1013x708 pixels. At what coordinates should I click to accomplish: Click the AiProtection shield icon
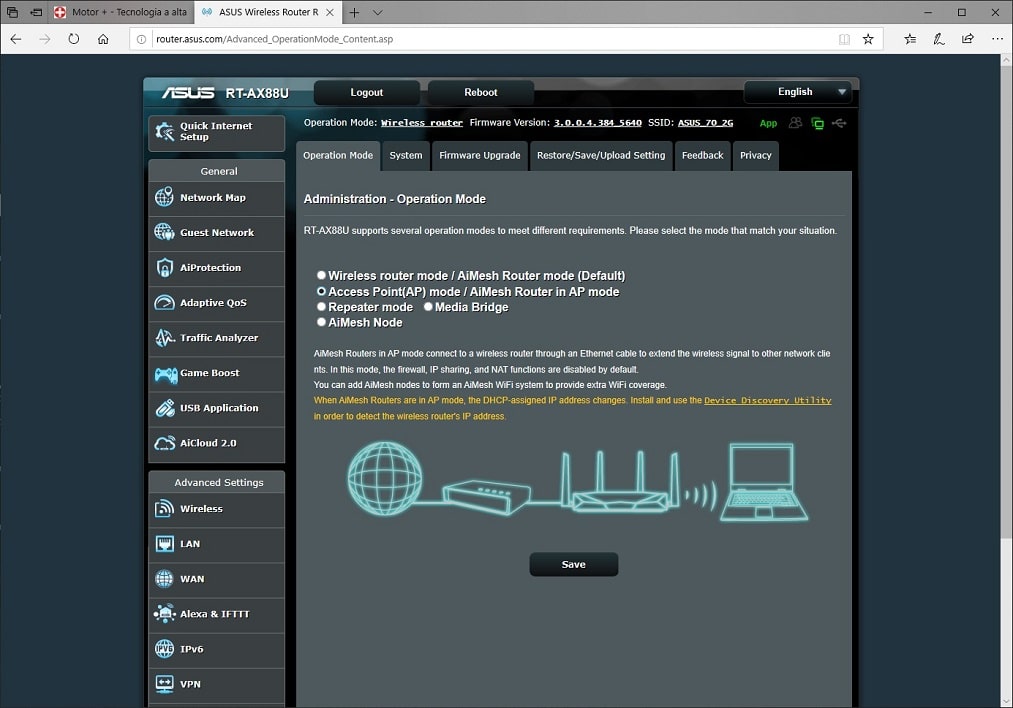point(164,268)
